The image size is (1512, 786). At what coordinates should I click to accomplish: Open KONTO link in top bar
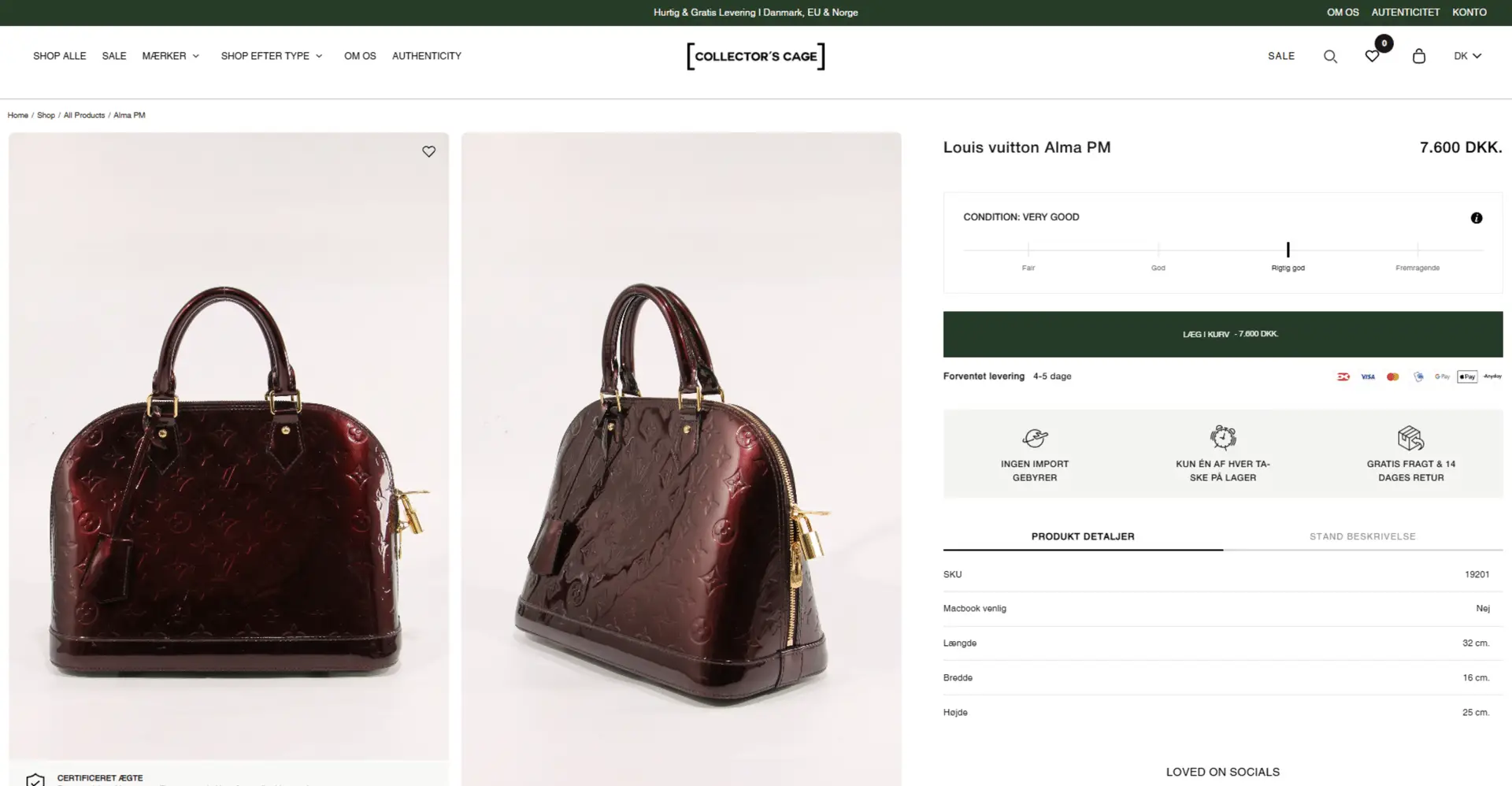[1469, 13]
